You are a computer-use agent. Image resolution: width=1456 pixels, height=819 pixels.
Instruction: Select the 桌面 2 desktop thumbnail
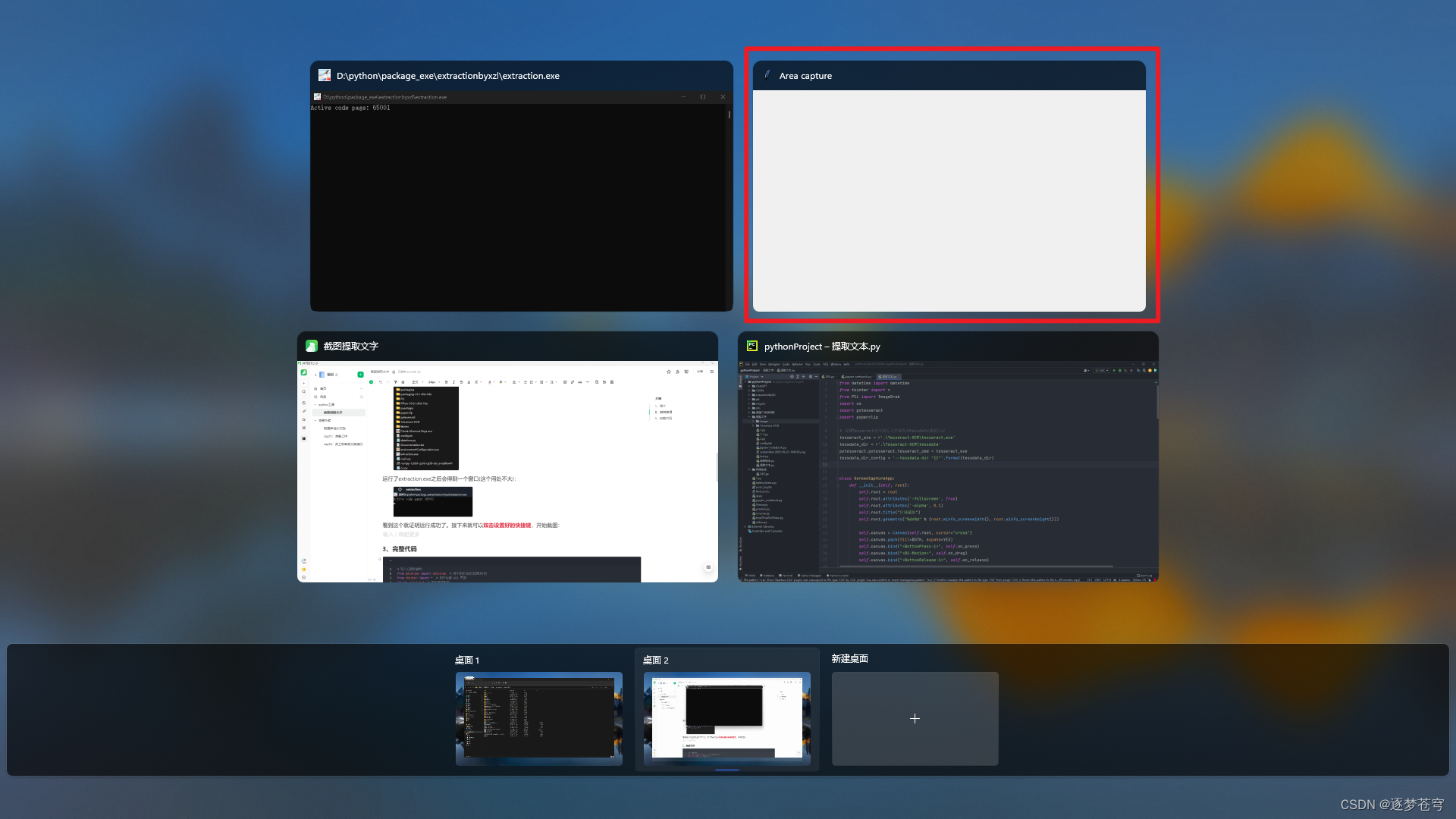(x=726, y=717)
